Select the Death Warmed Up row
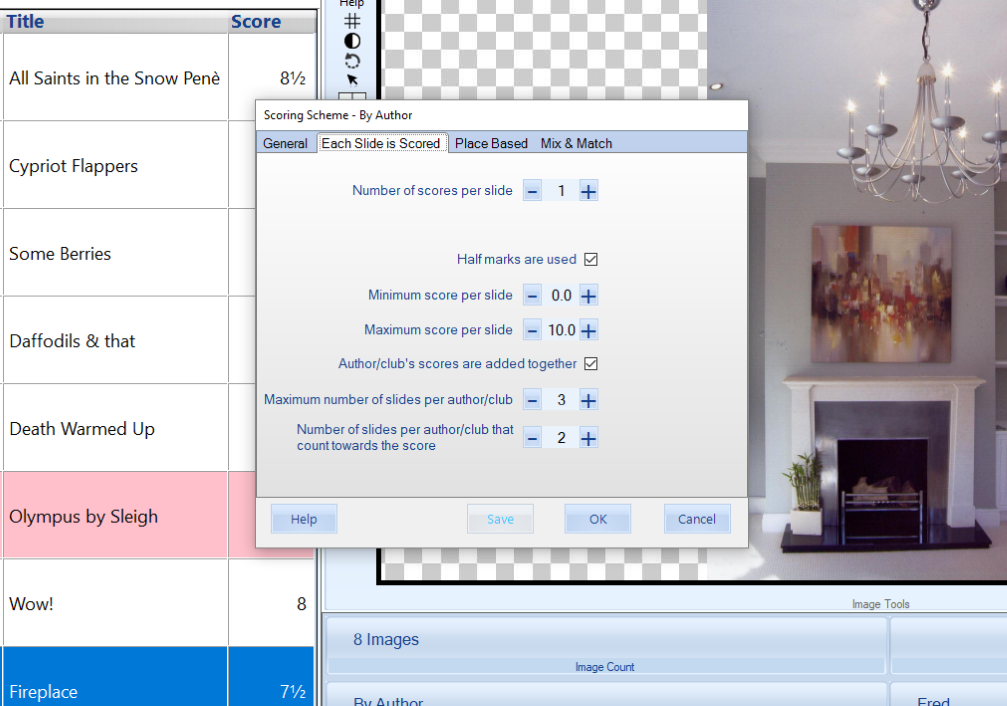 pos(128,428)
